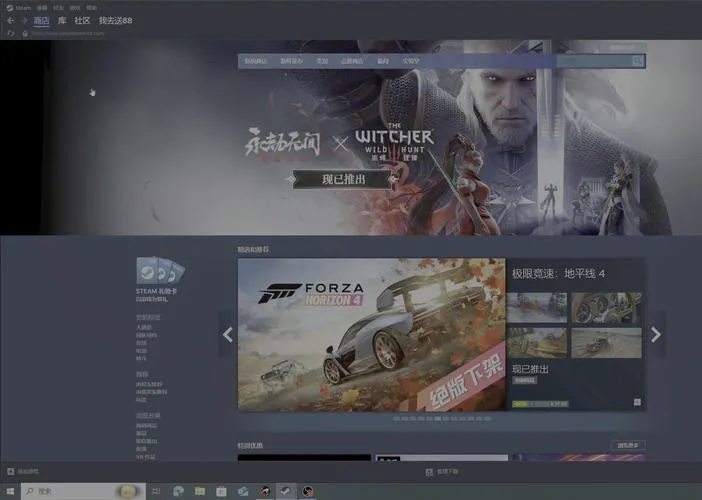Focus the store search field
The image size is (702, 500).
click(x=595, y=61)
